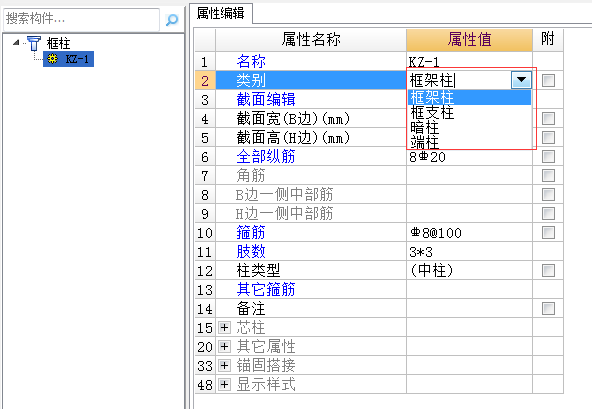The image size is (592, 409).
Task: Expand the 显示样式 property group
Action: (224, 384)
